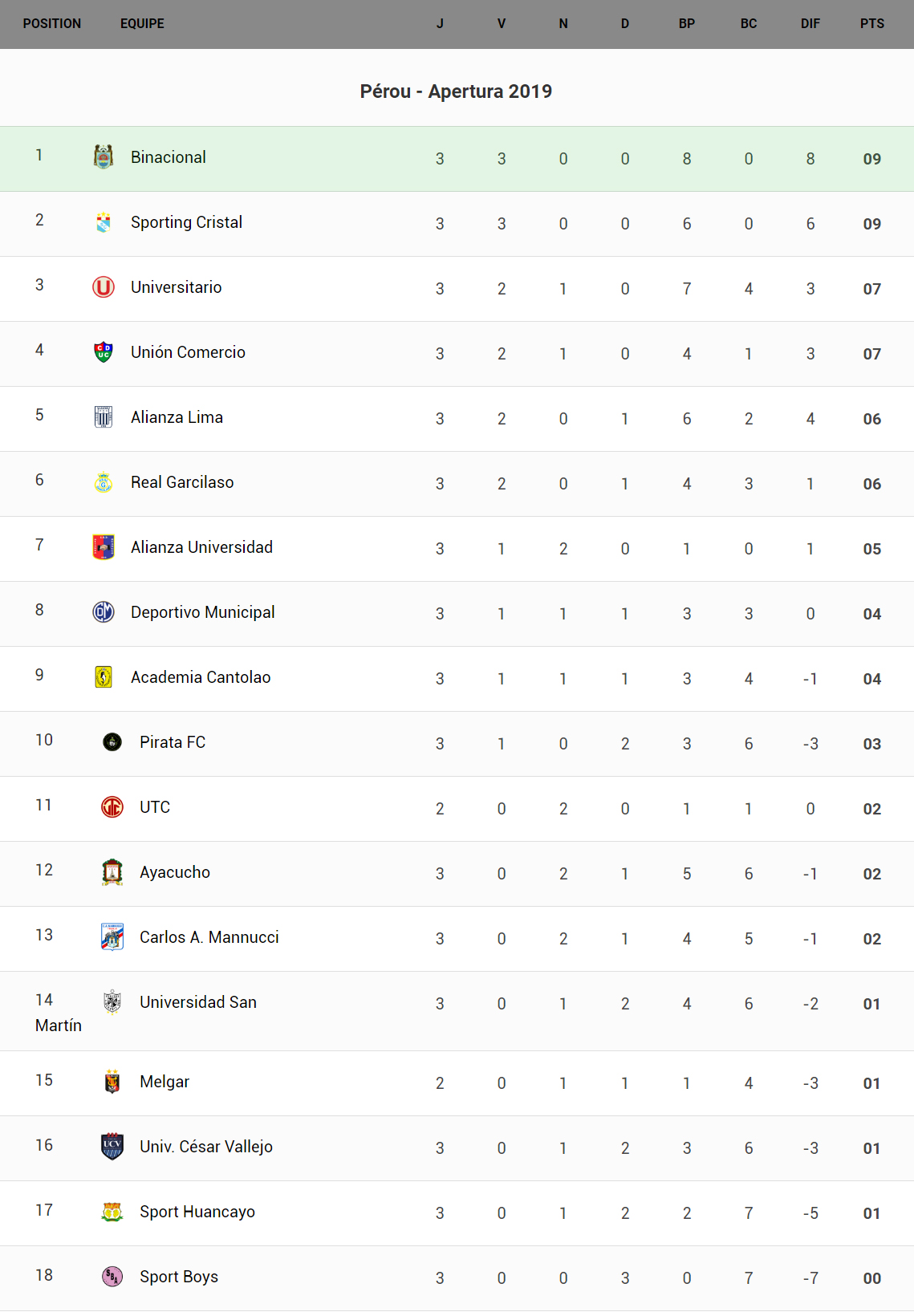This screenshot has width=914, height=1316.
Task: Click the UTC red circular logo
Action: pos(112,807)
